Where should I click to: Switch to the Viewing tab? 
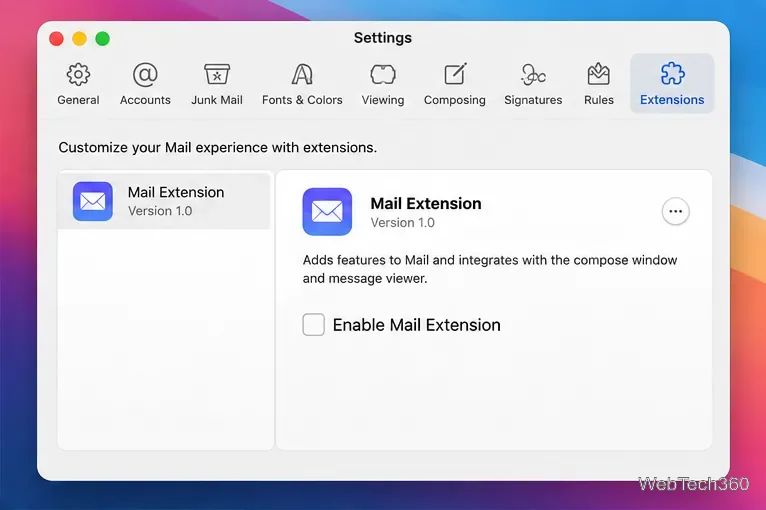click(x=383, y=84)
